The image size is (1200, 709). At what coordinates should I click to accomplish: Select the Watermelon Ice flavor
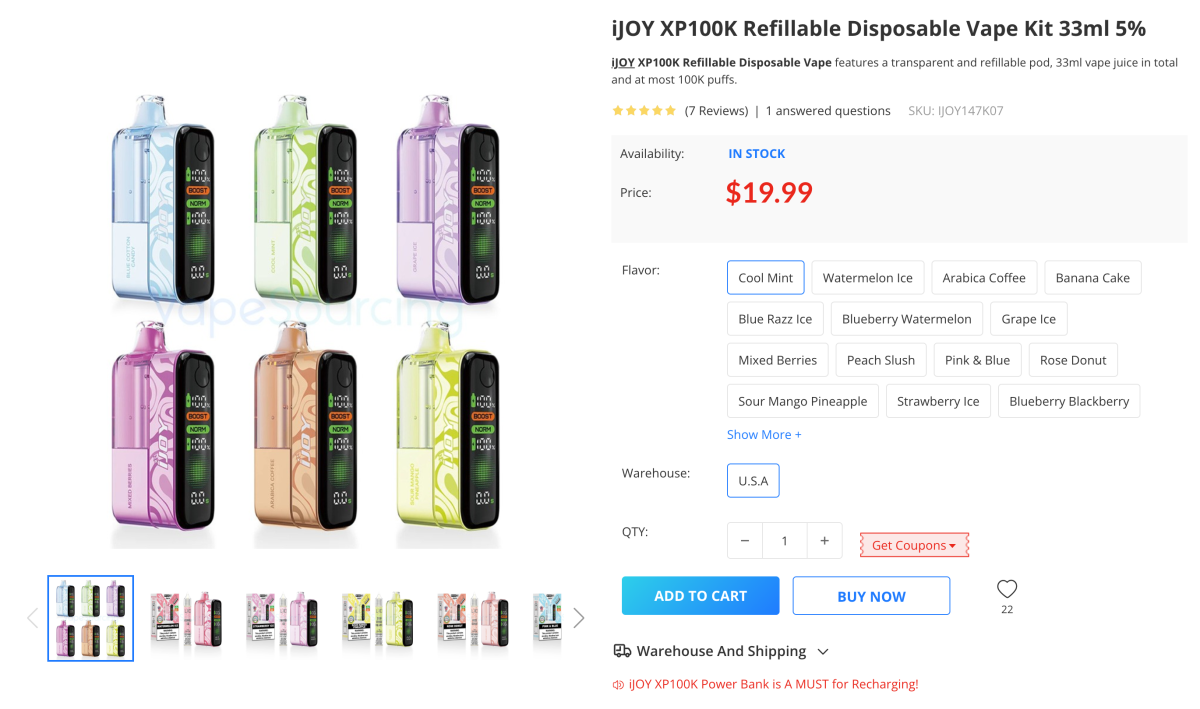(x=868, y=277)
